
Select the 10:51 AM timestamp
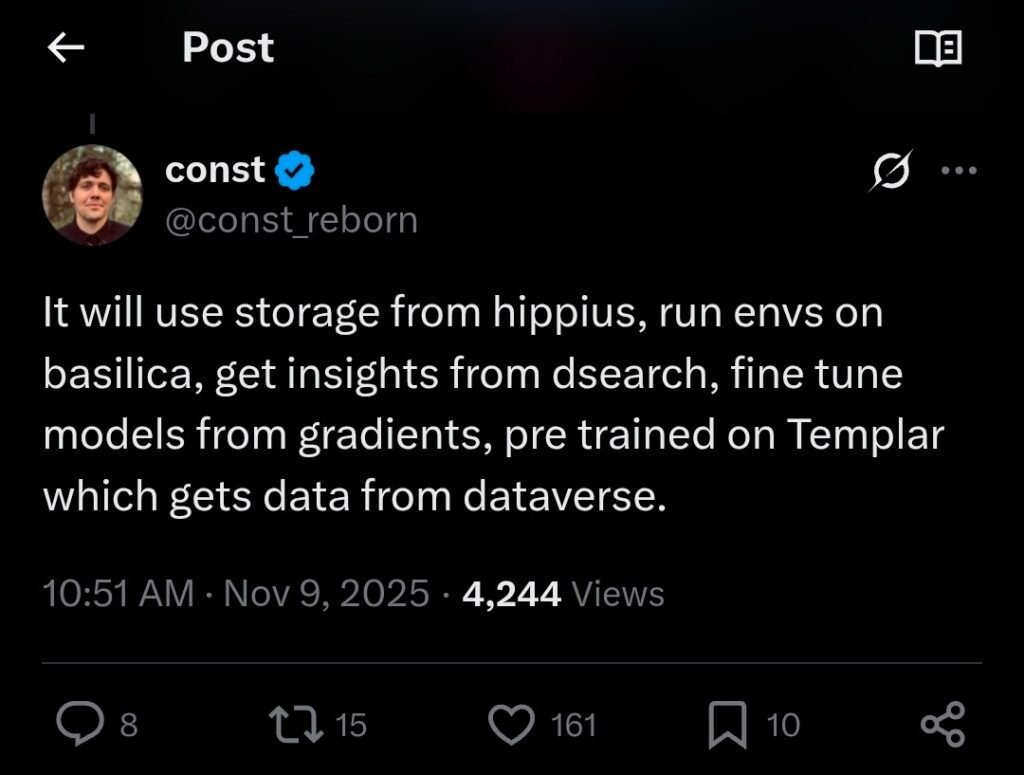coord(118,594)
